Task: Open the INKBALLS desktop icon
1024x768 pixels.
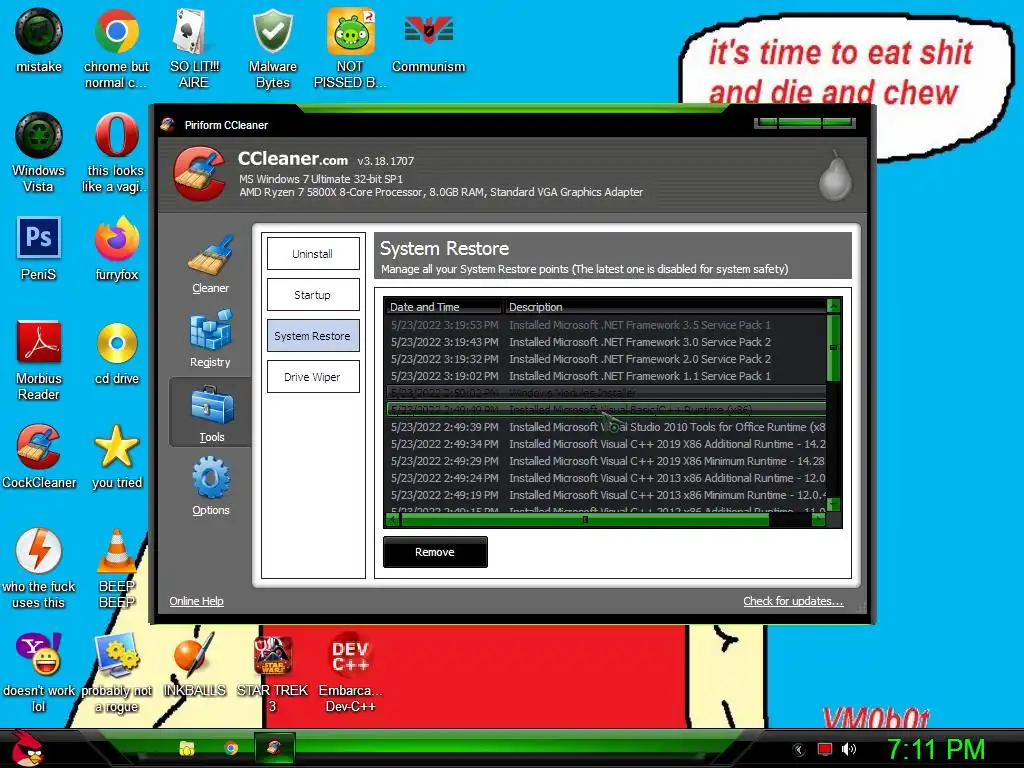Action: 194,664
